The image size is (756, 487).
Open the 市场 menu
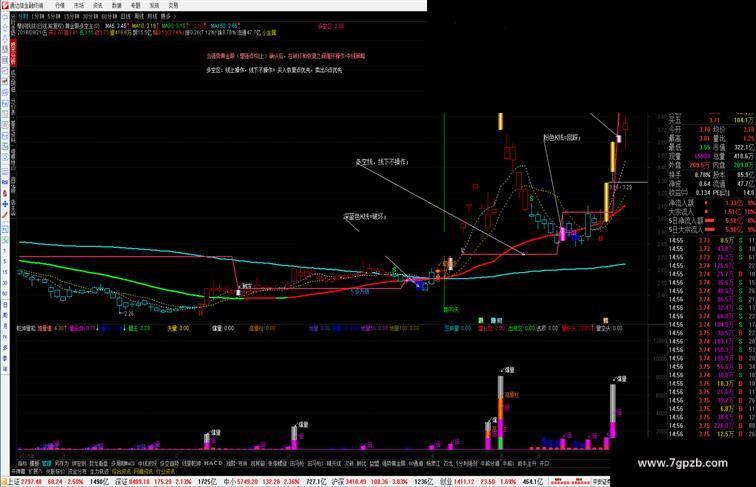point(79,5)
